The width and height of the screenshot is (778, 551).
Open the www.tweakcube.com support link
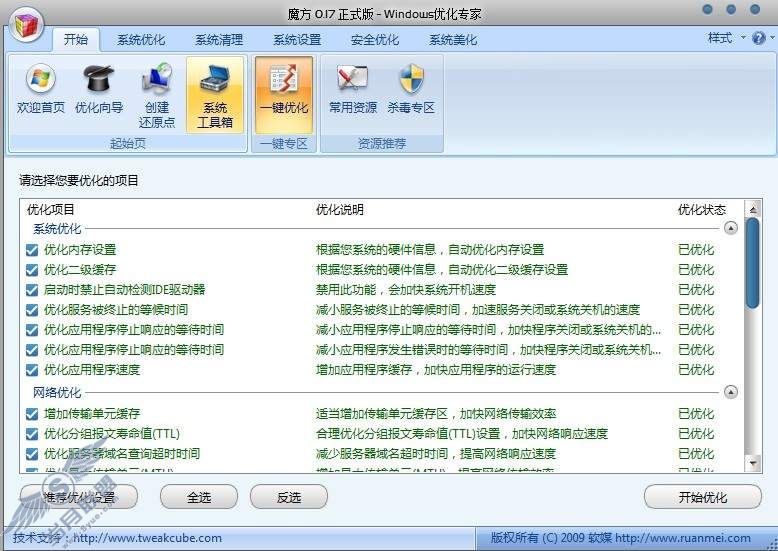(x=147, y=538)
